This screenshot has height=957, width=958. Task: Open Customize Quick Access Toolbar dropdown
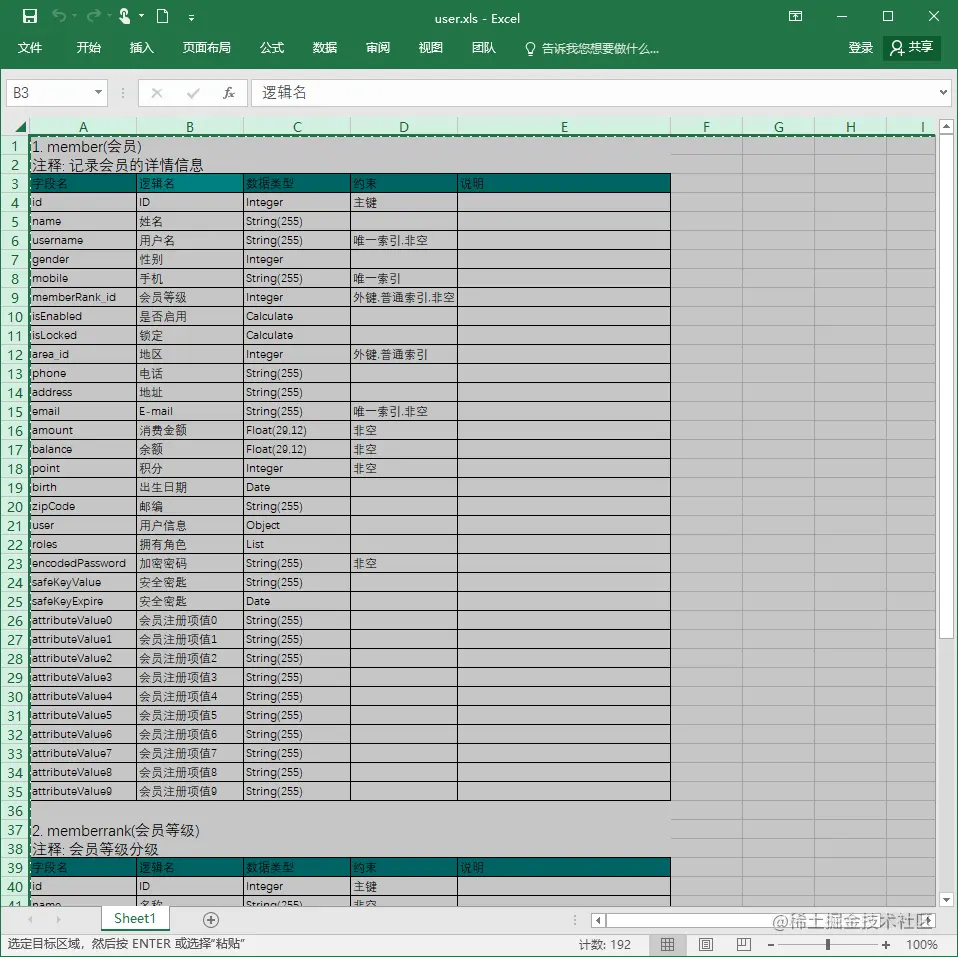(x=191, y=18)
